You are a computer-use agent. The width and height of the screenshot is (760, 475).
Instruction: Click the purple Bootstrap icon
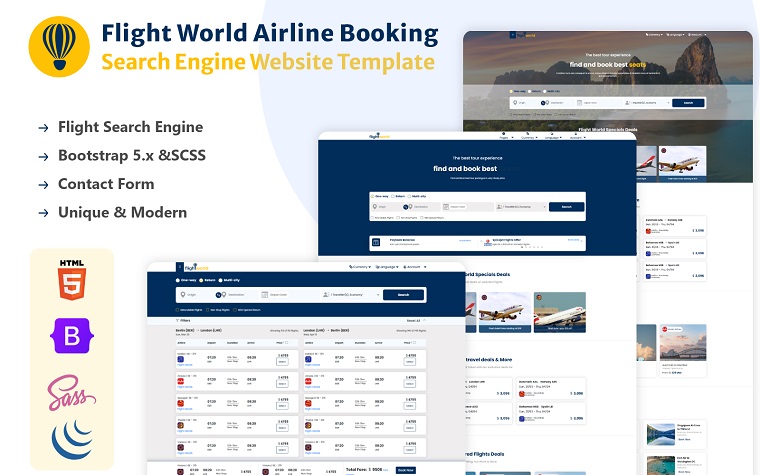pyautogui.click(x=72, y=336)
